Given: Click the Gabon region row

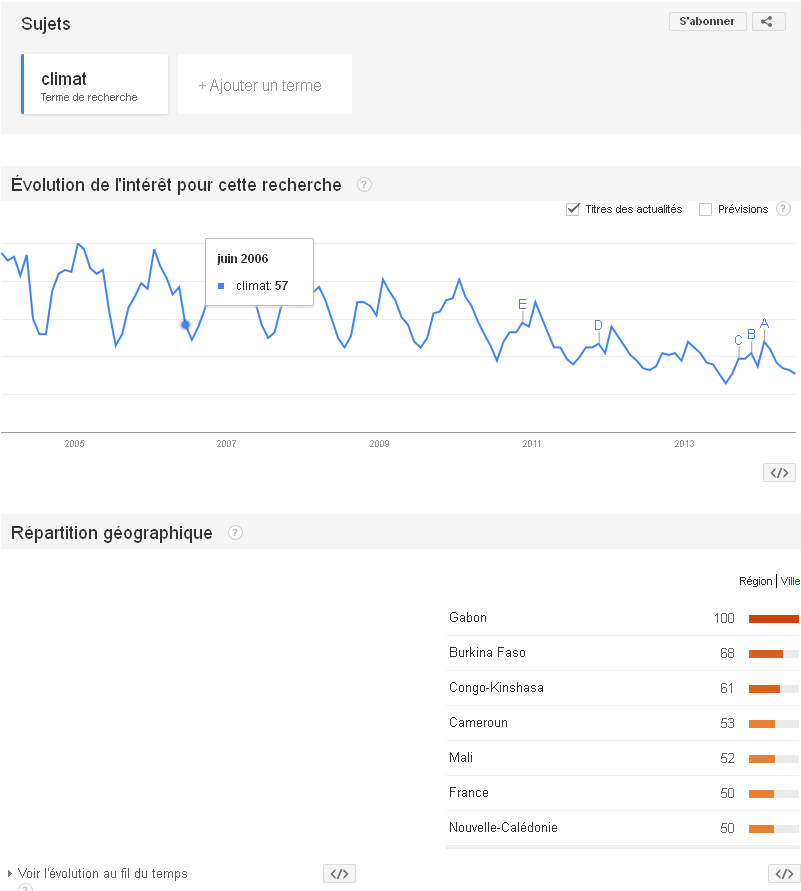Looking at the screenshot, I should (468, 618).
